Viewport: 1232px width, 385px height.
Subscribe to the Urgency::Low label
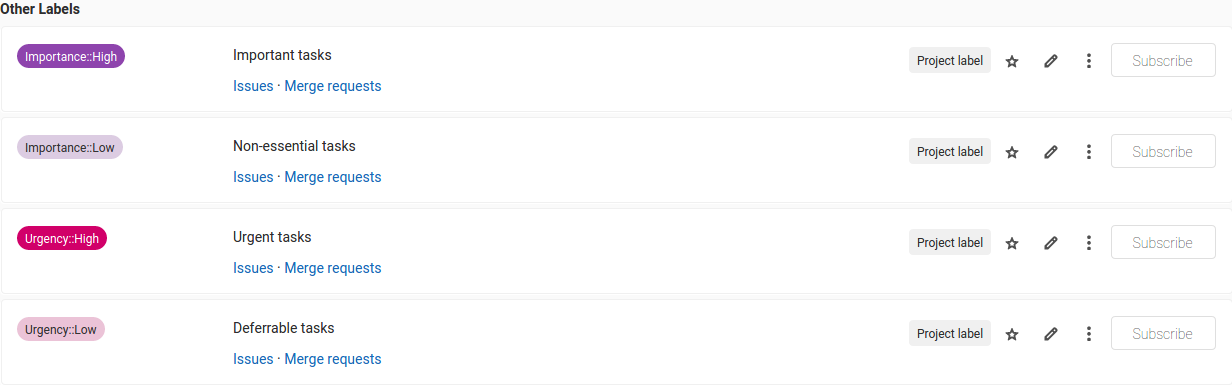(1163, 334)
